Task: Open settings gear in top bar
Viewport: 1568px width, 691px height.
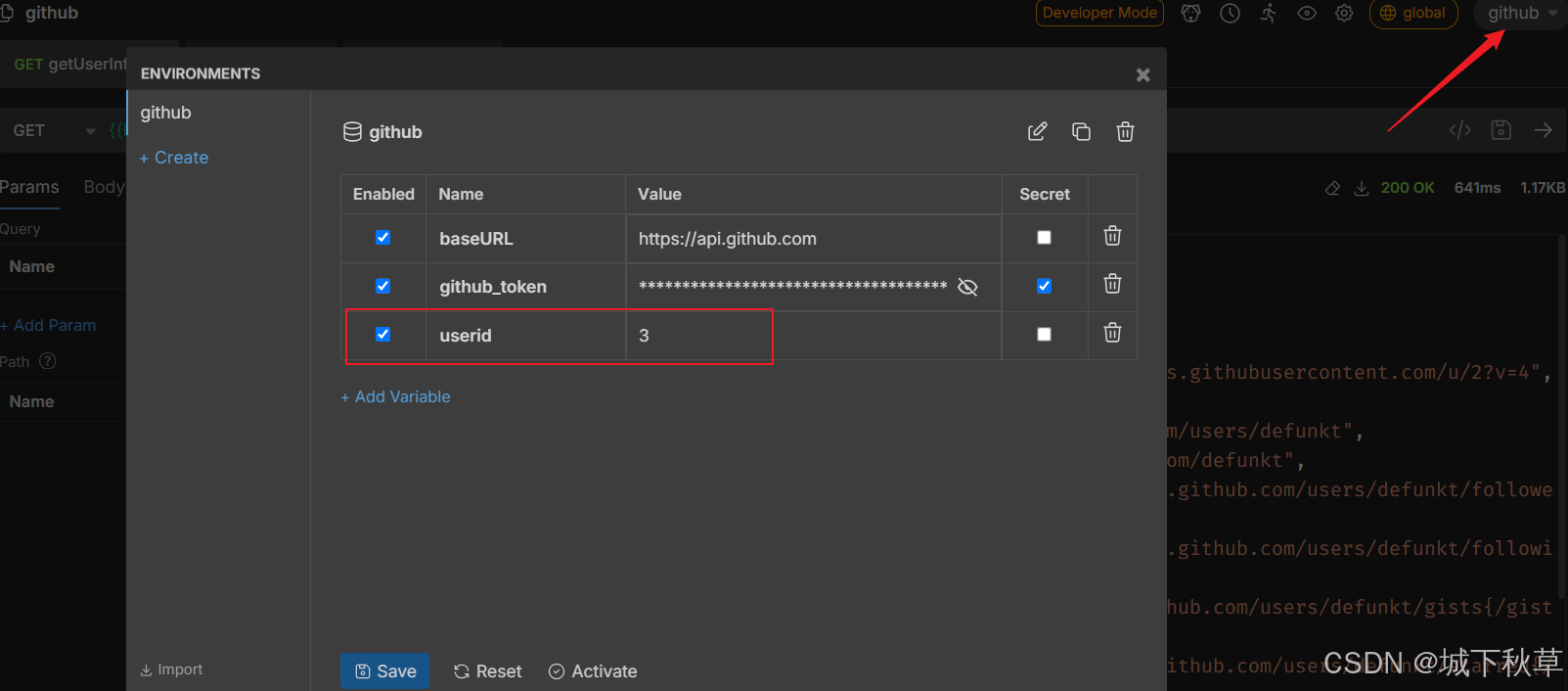Action: [1344, 13]
